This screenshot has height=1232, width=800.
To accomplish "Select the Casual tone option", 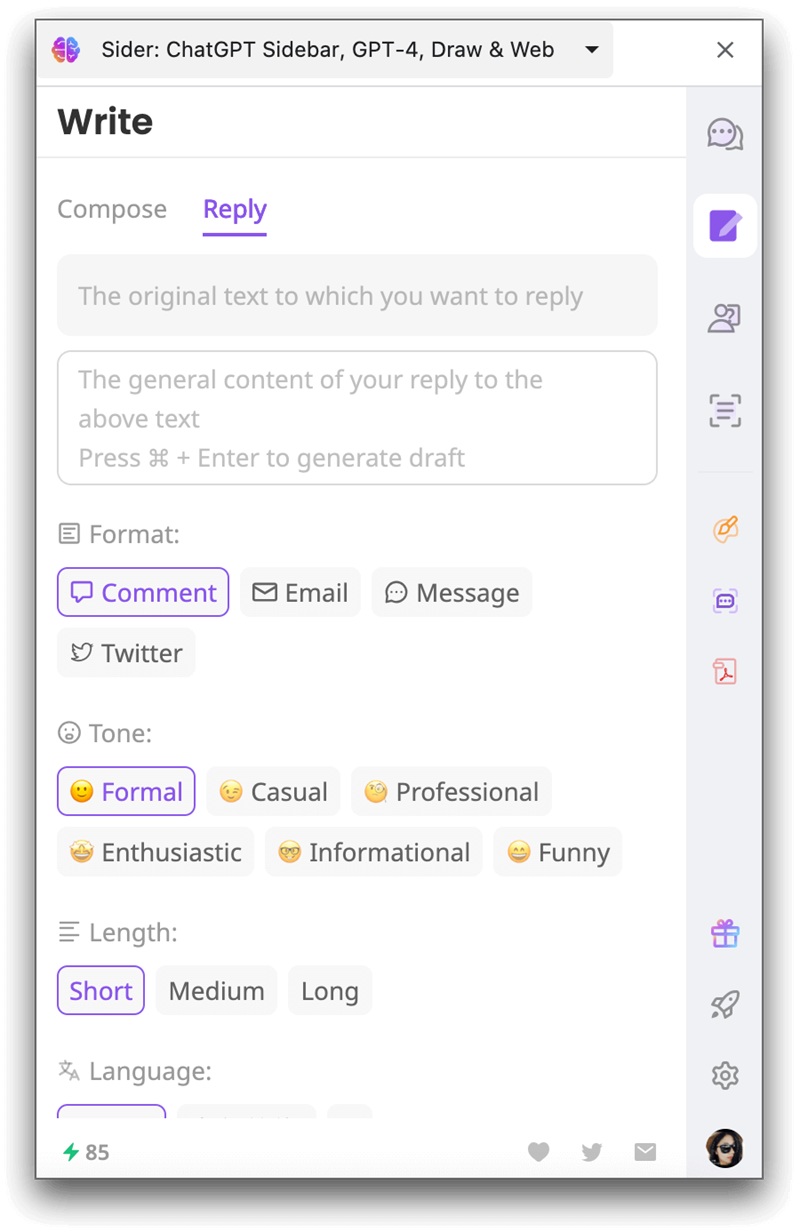I will [x=273, y=792].
